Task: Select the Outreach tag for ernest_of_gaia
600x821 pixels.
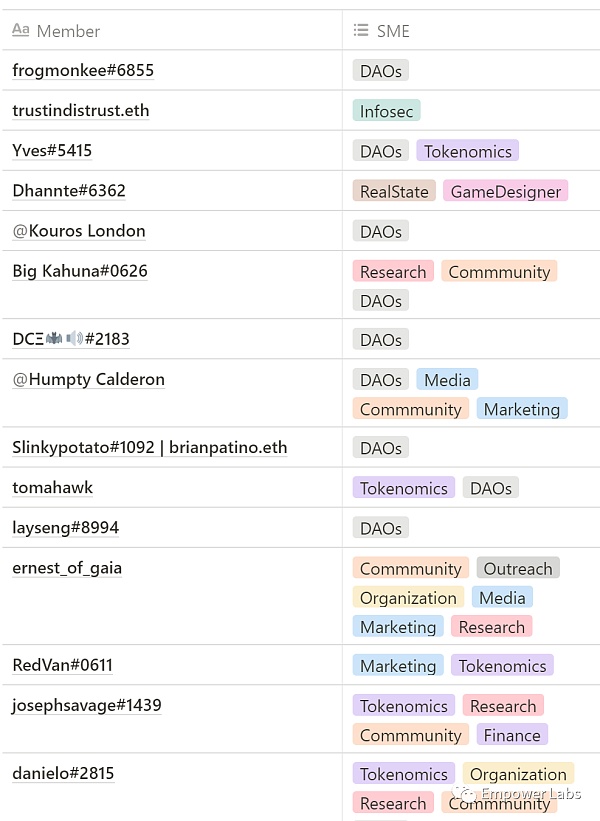Action: (518, 567)
